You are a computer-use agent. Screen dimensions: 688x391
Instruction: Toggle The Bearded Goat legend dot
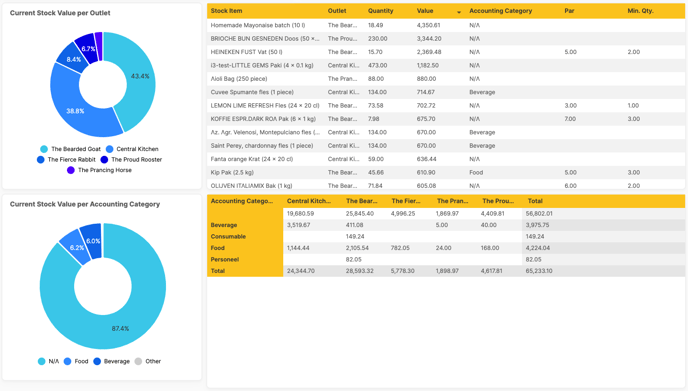[44, 149]
